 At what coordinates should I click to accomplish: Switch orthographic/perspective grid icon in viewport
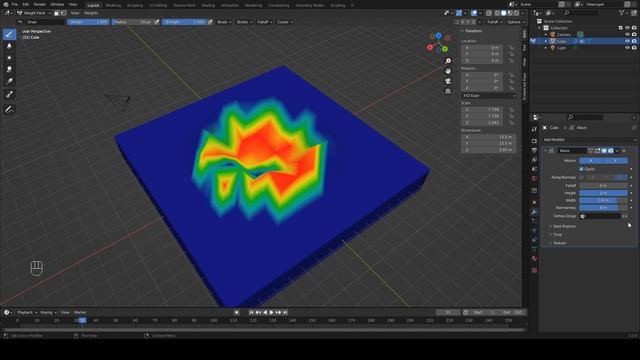[448, 91]
